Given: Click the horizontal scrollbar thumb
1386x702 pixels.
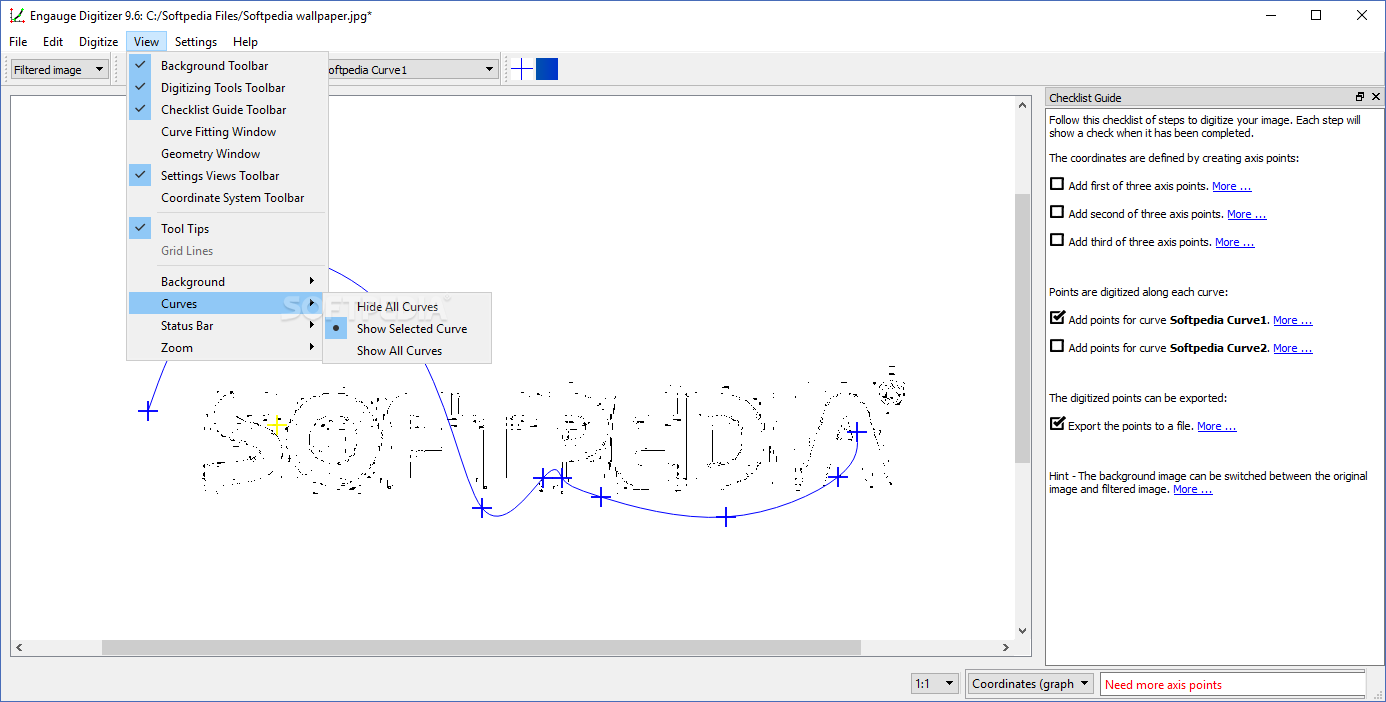Looking at the screenshot, I should (x=481, y=648).
